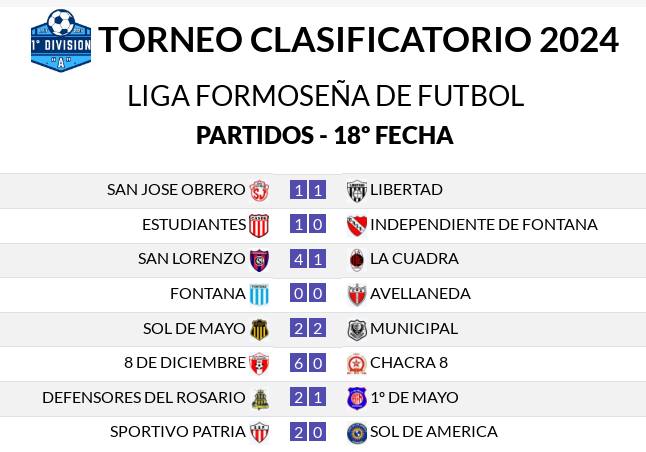This screenshot has height=452, width=646.
Task: Click the Independiente de Fontana crest
Action: tap(356, 225)
